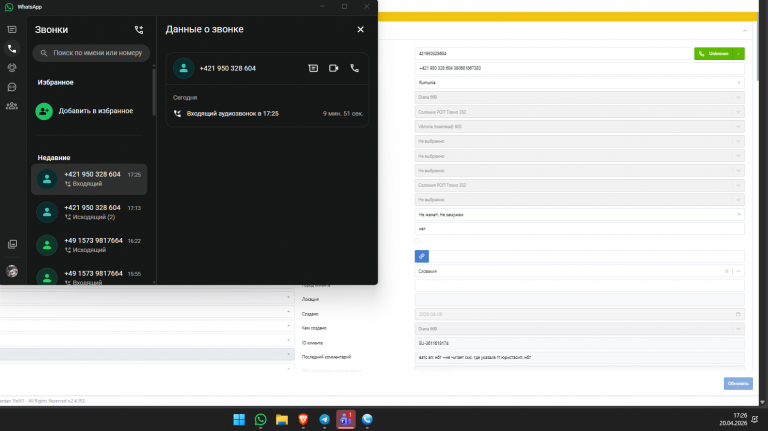Select the Calls phone icon in WhatsApp sidebar
Image resolution: width=768 pixels, height=431 pixels.
pyautogui.click(x=12, y=48)
